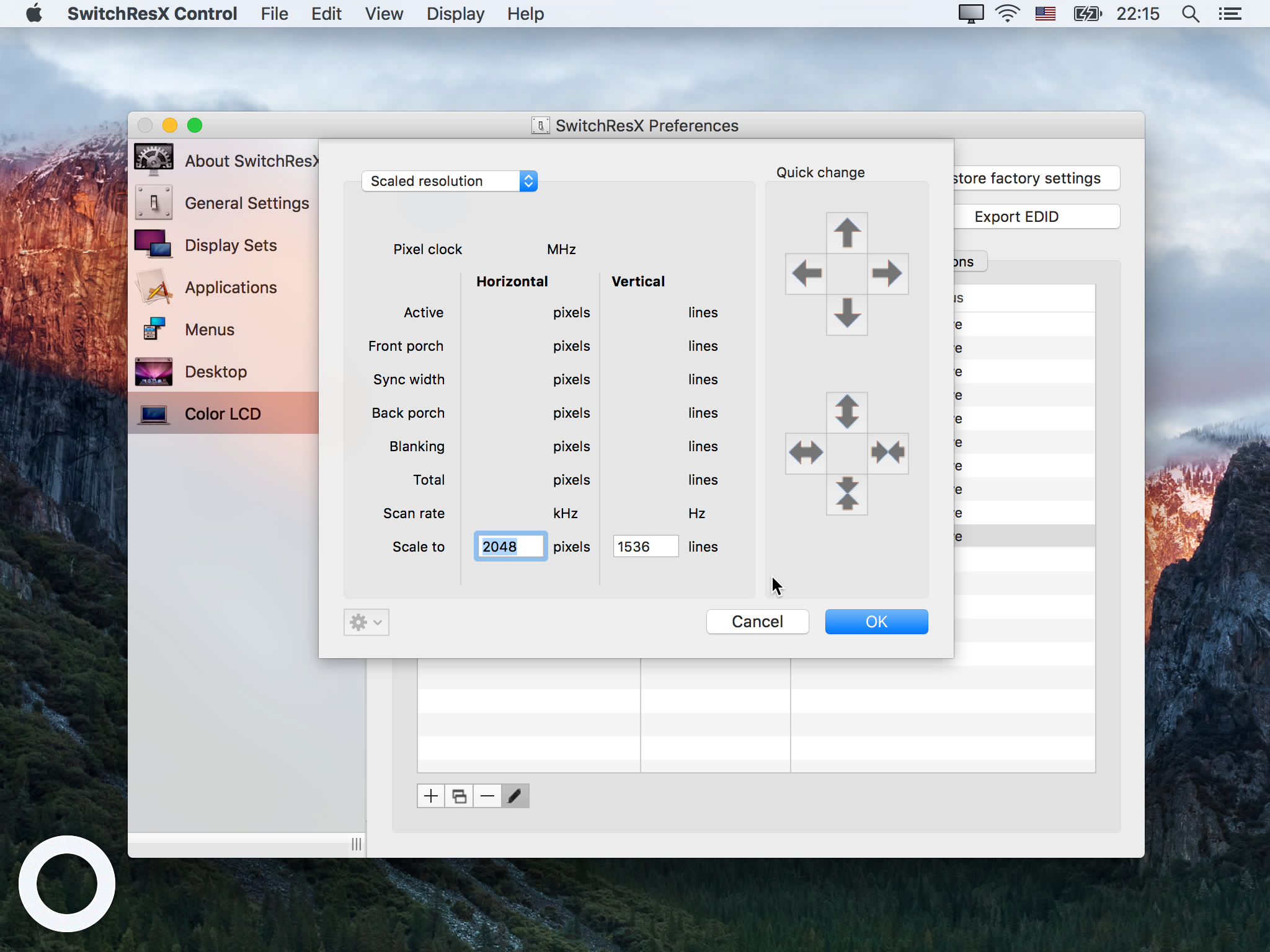Viewport: 1270px width, 952px height.
Task: Click the US flag input source icon
Action: 1046,14
